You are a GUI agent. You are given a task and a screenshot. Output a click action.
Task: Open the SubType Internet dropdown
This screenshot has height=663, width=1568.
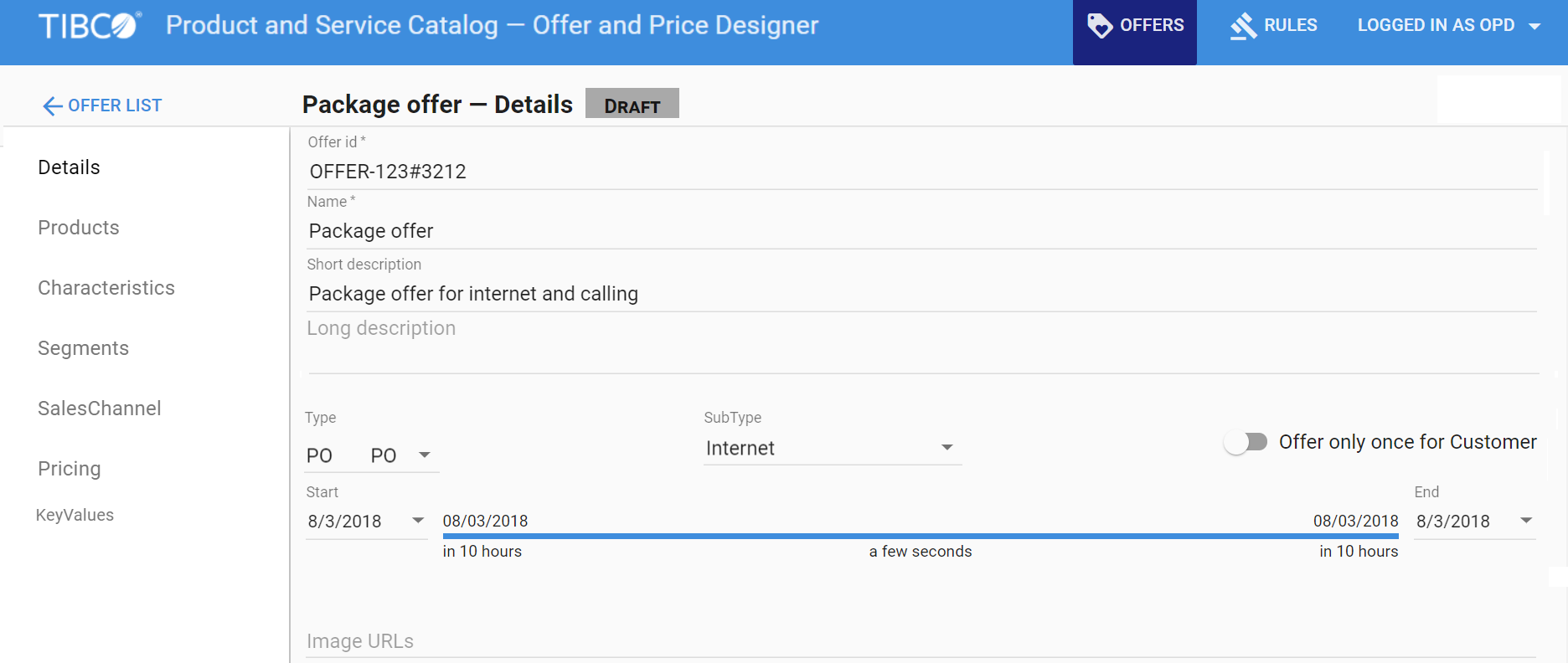pos(946,448)
